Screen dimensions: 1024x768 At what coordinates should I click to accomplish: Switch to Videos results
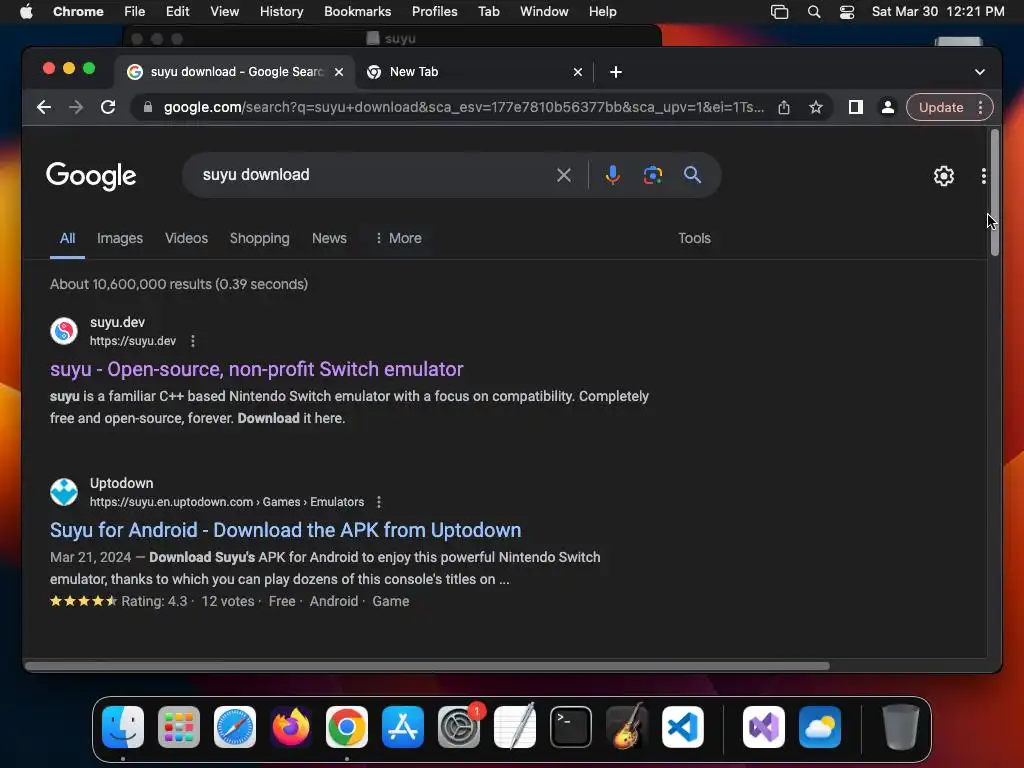186,238
